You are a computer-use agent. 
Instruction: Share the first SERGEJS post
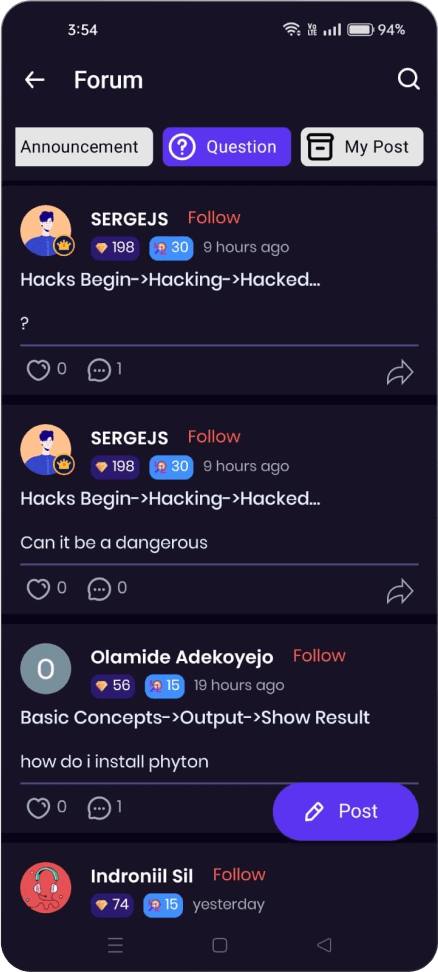400,373
